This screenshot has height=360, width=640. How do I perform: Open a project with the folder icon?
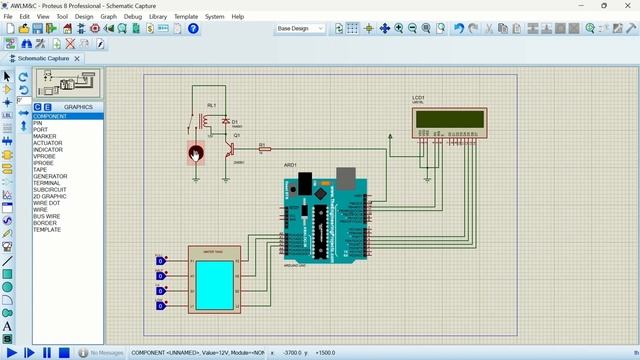(x=24, y=29)
